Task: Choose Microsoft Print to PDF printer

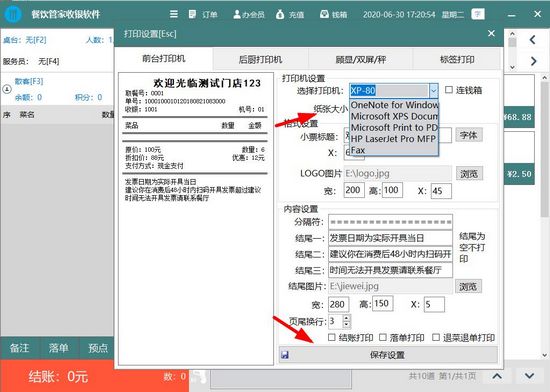Action: 394,127
